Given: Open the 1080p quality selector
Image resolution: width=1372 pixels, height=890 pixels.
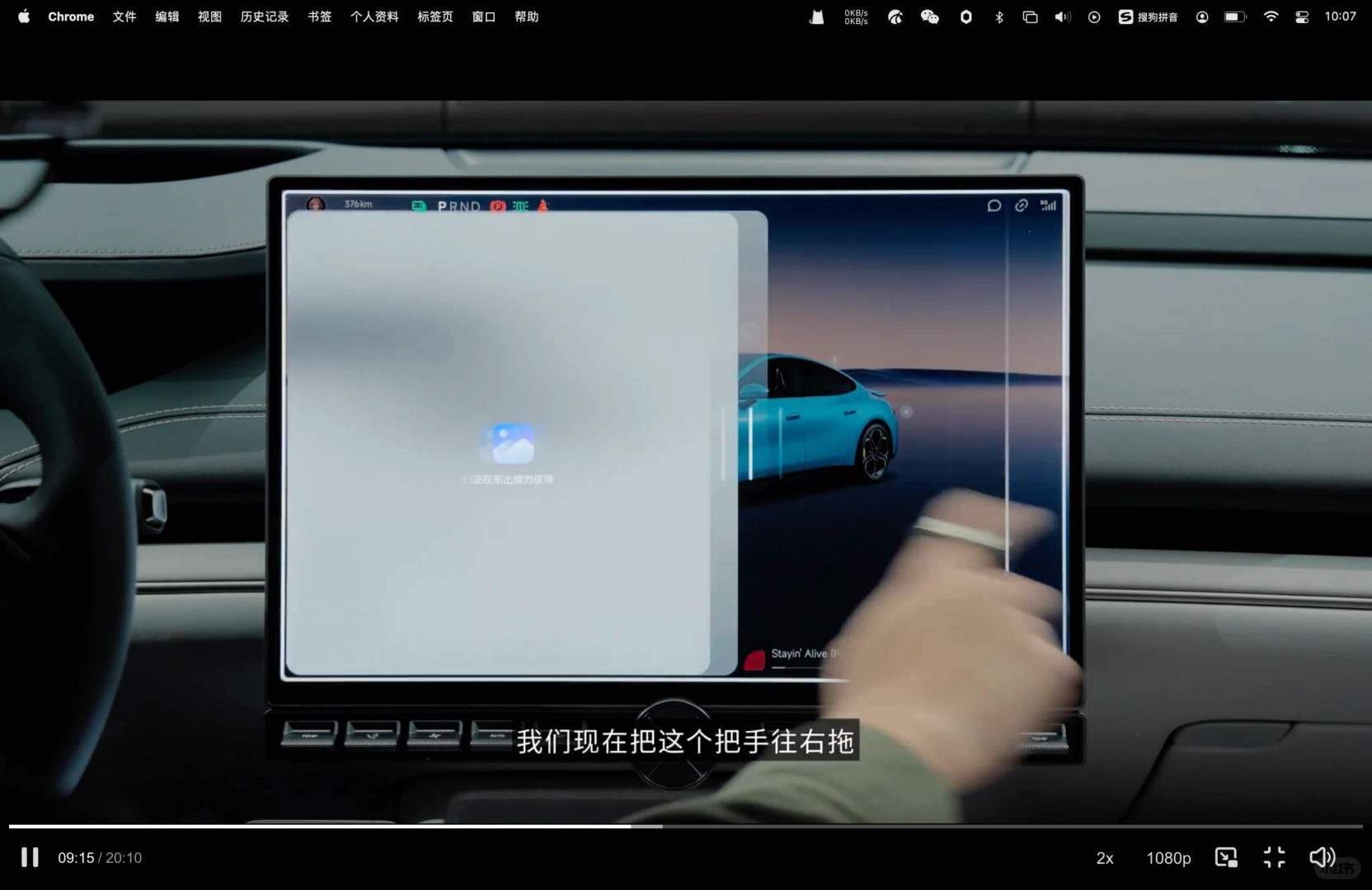Looking at the screenshot, I should (1168, 858).
